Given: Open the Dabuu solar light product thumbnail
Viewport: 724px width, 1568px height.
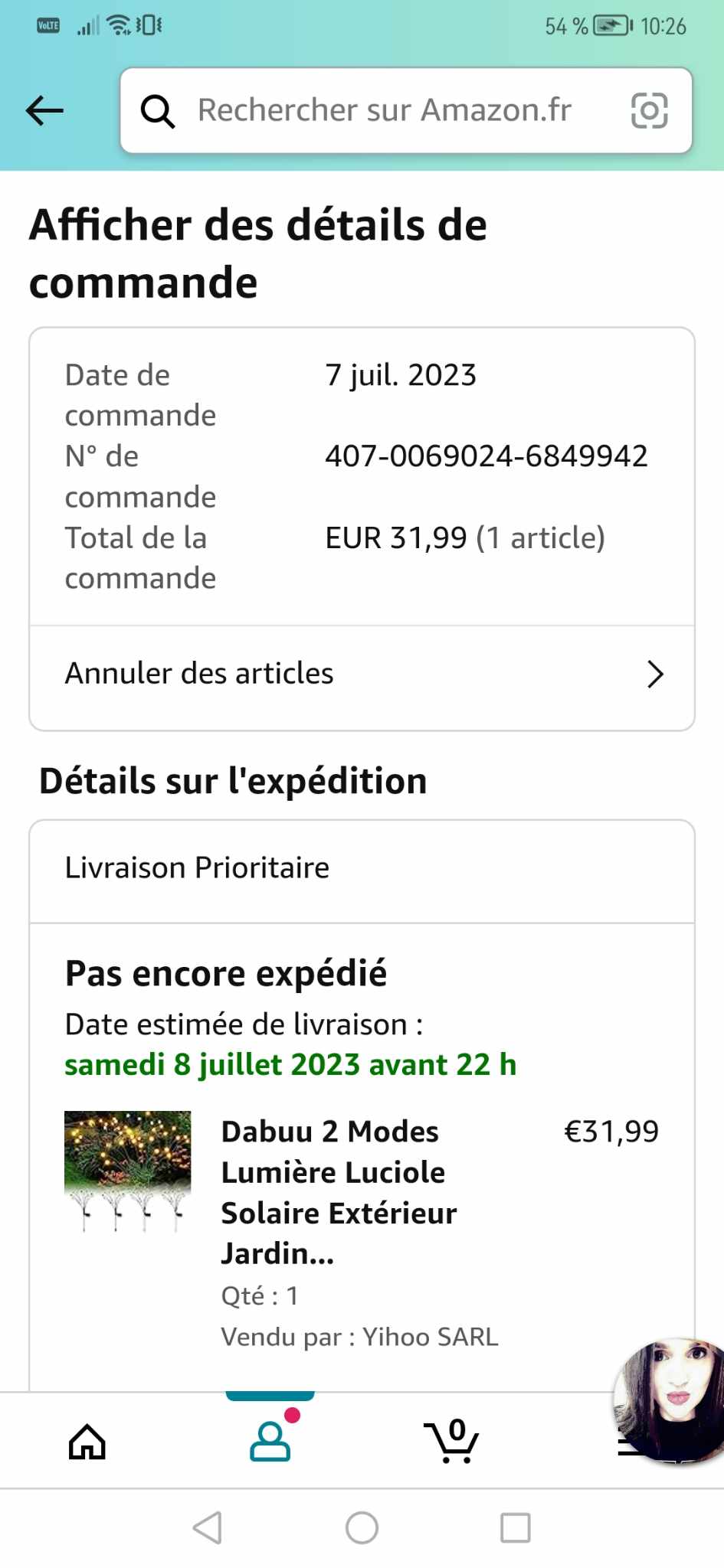Looking at the screenshot, I should tap(128, 1171).
